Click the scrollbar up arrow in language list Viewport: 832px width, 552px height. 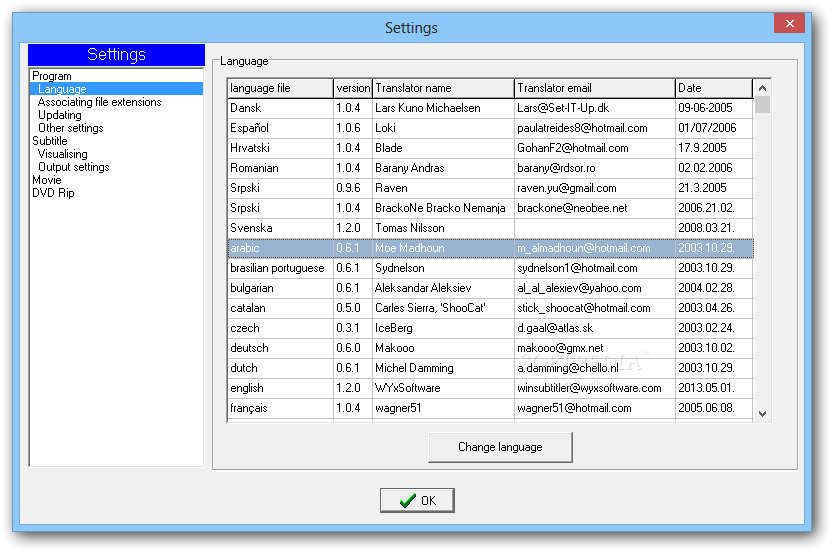point(762,88)
